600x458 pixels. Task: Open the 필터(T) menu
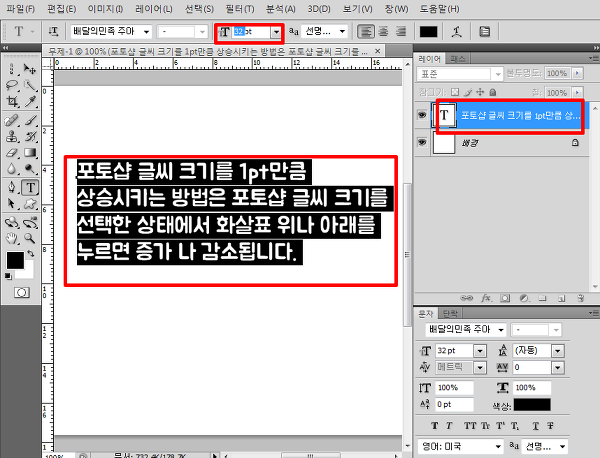[240, 9]
